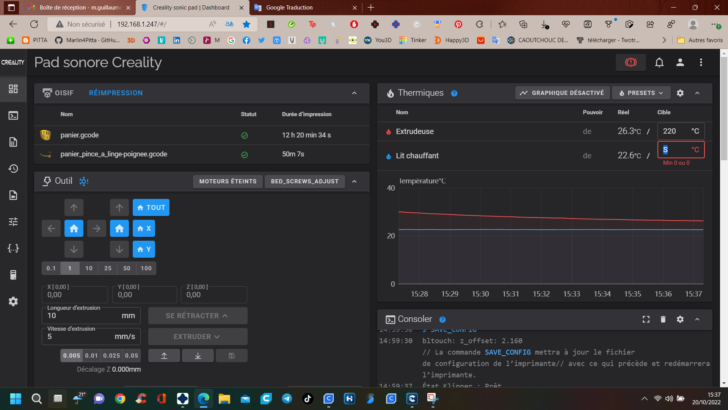Collapse the Outil panel
This screenshot has width=728, height=410.
[354, 181]
